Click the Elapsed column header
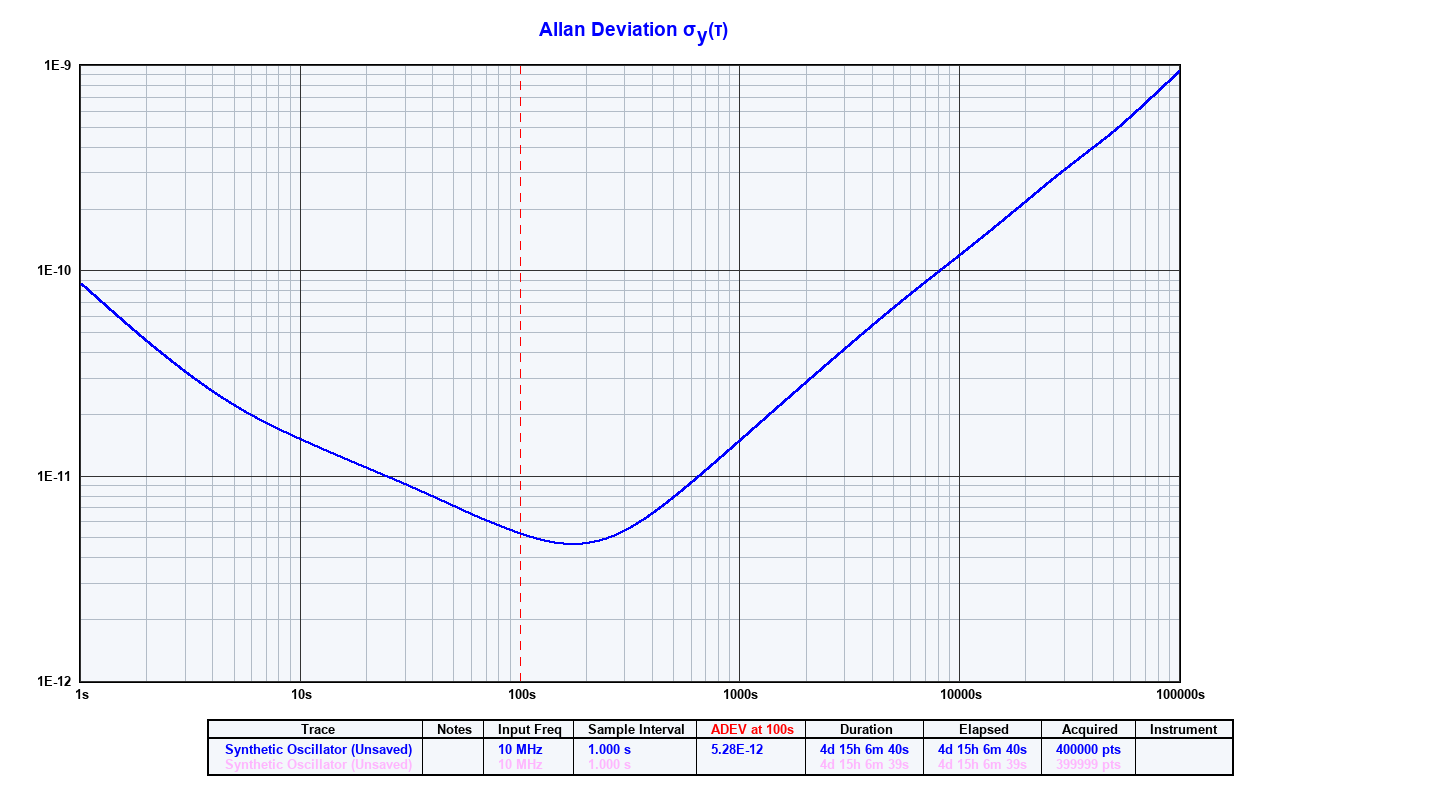Viewport: 1440px width, 808px height. point(983,730)
